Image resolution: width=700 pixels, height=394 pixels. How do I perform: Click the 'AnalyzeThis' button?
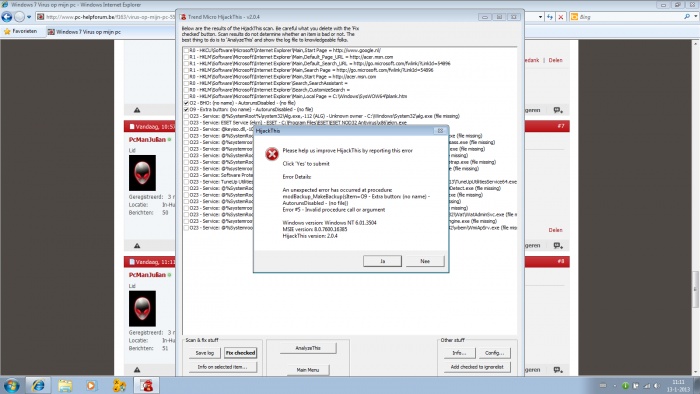click(x=308, y=348)
